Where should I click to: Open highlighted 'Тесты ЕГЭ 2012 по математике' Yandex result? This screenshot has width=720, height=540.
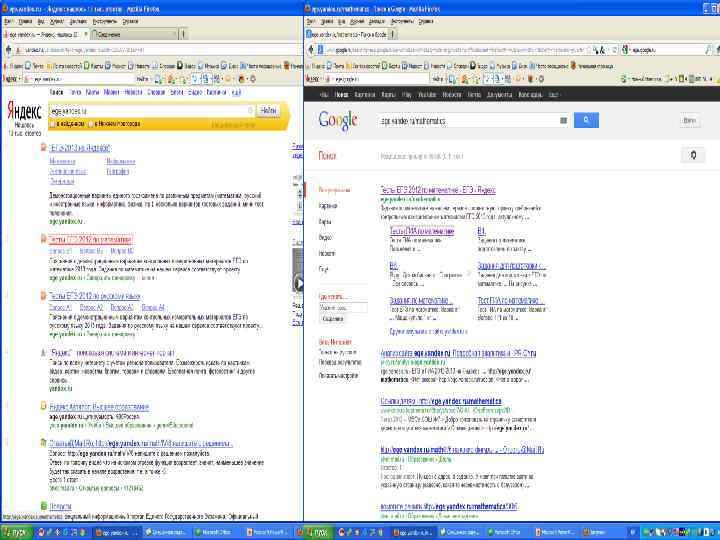coord(90,240)
